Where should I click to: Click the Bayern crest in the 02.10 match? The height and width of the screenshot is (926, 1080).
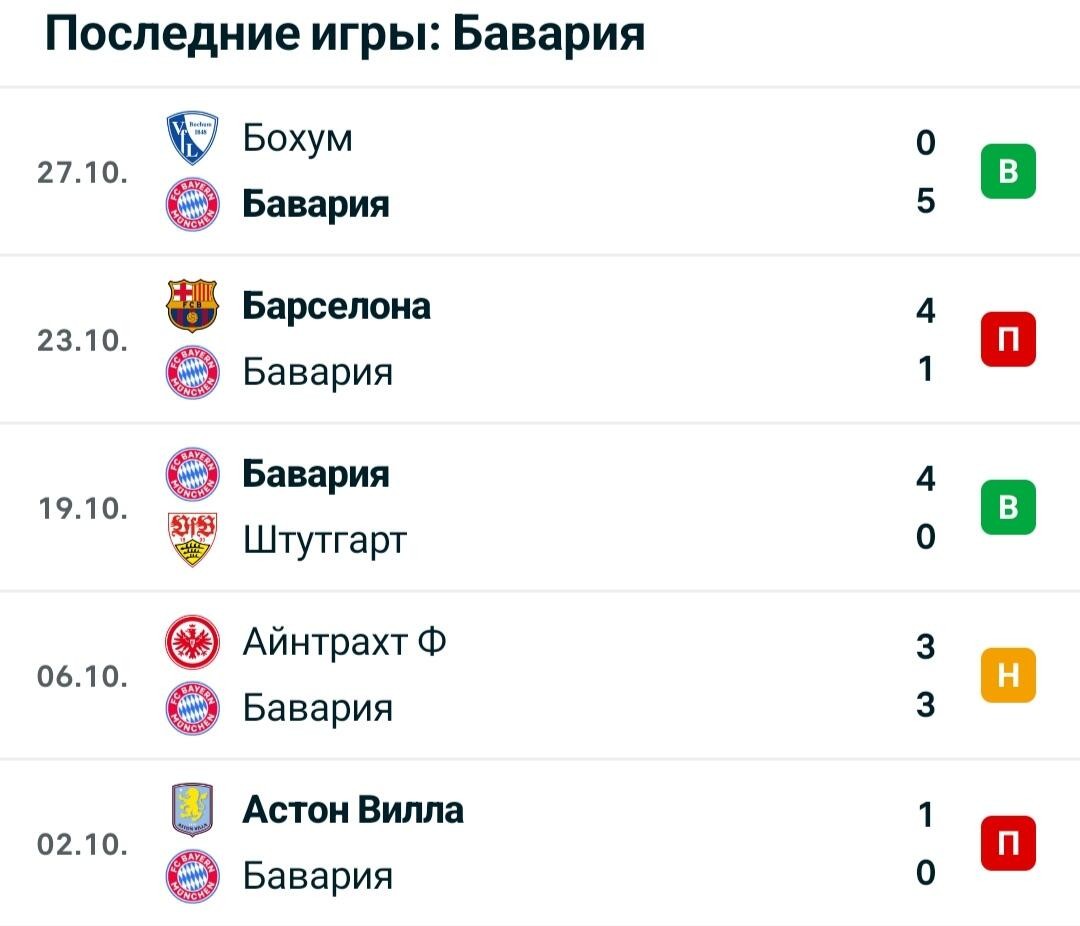(x=193, y=876)
